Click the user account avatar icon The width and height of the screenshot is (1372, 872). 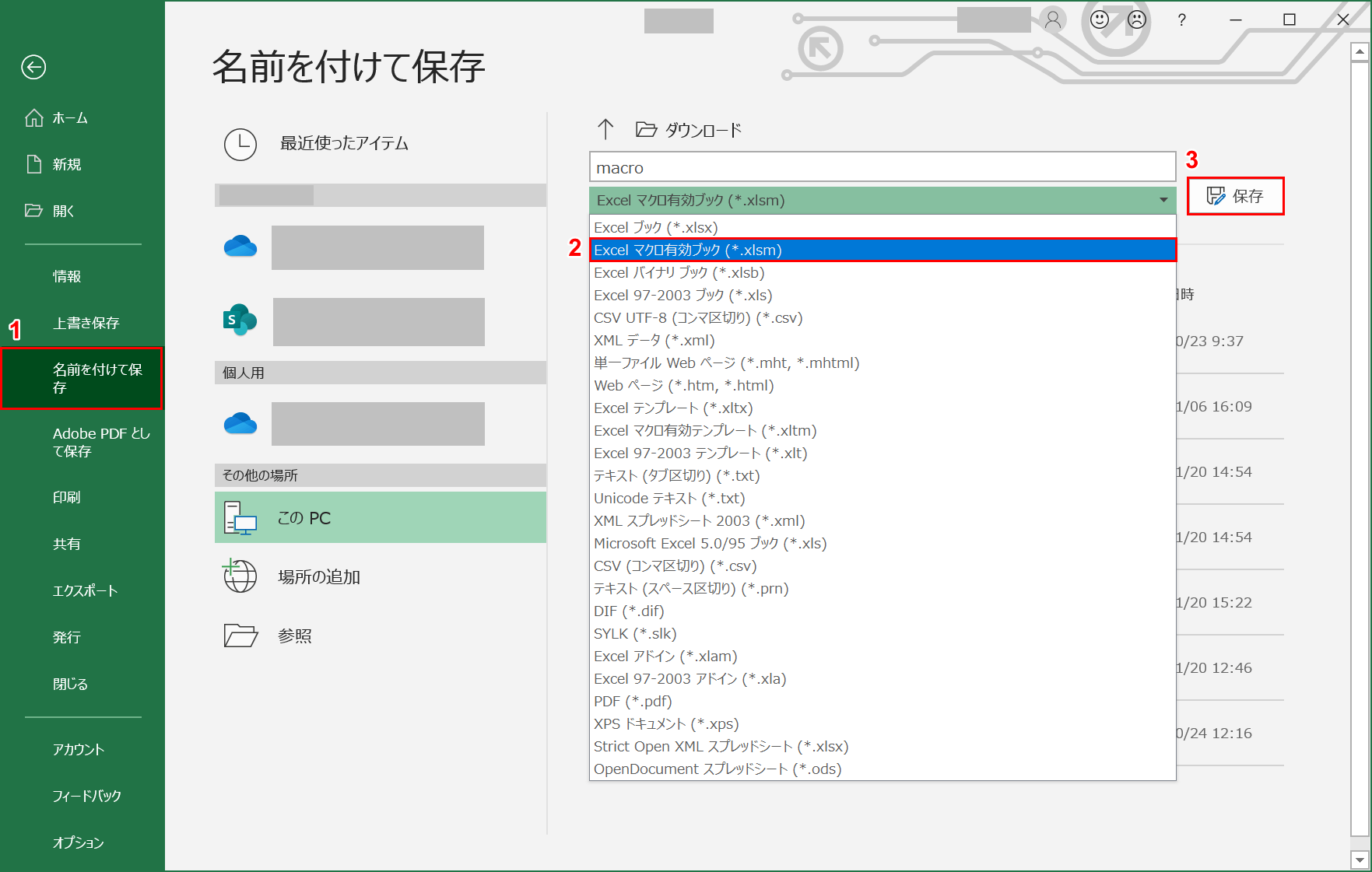point(1053,19)
